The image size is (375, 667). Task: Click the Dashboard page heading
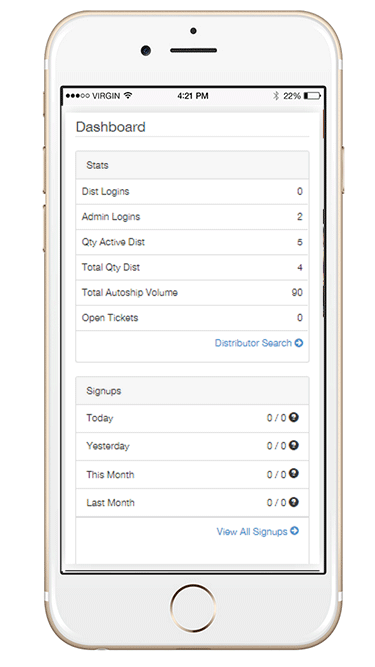111,127
